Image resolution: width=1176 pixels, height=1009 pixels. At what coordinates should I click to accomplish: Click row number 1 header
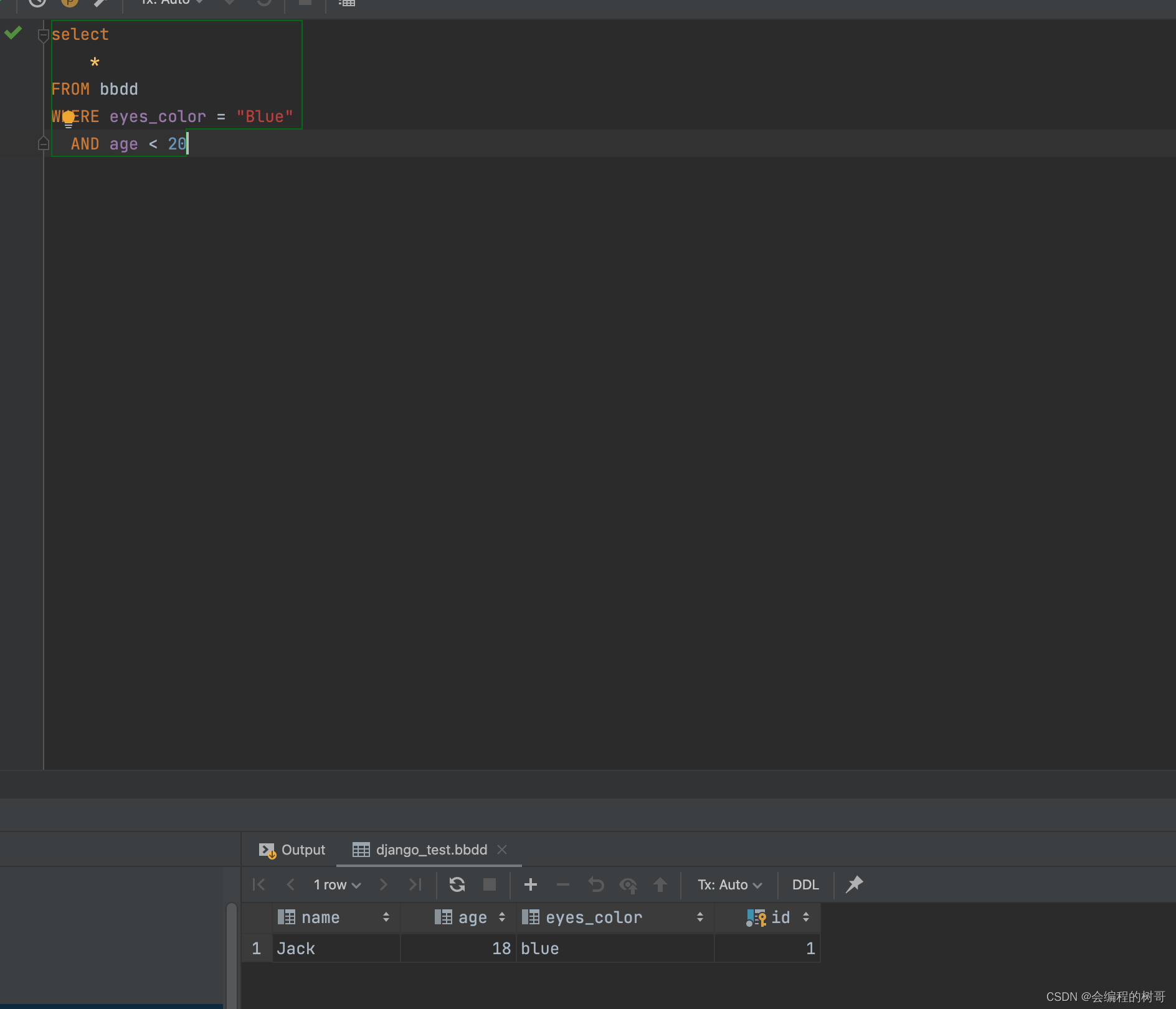(257, 948)
